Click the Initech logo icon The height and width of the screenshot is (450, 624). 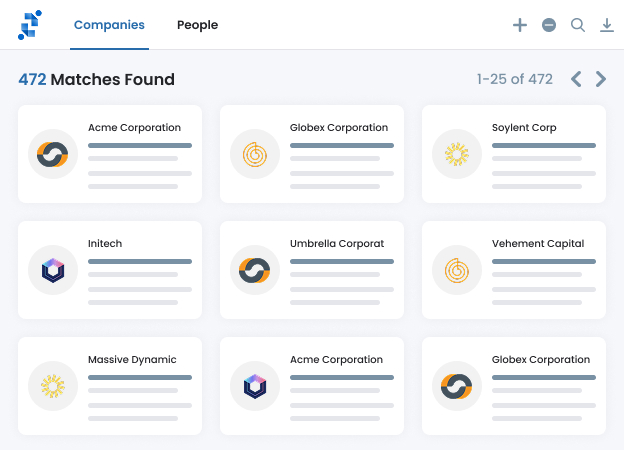(x=53, y=270)
